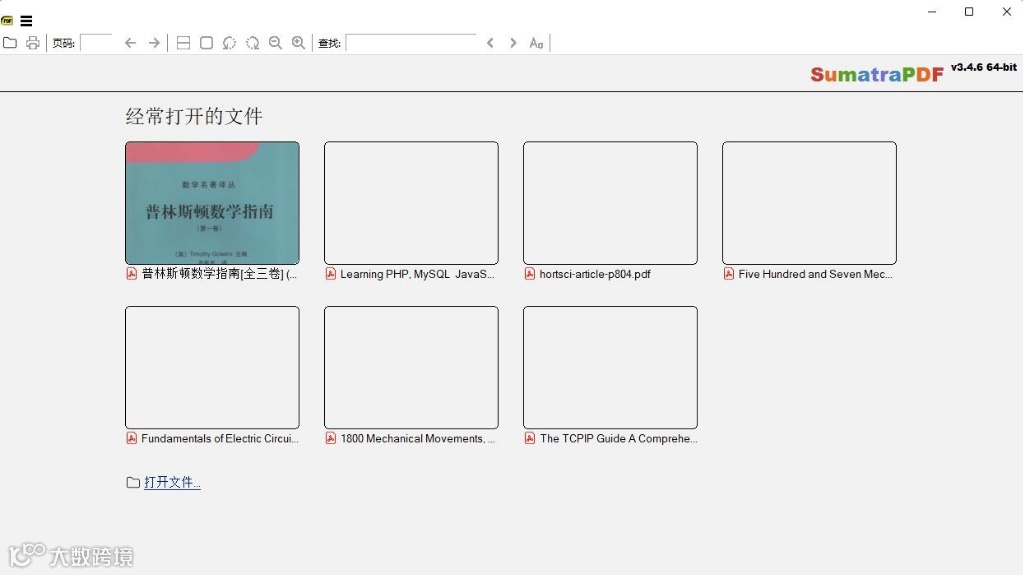Viewport: 1023px width, 575px height.
Task: Open hortsci-article-p804.pdf thumbnail
Action: click(610, 203)
